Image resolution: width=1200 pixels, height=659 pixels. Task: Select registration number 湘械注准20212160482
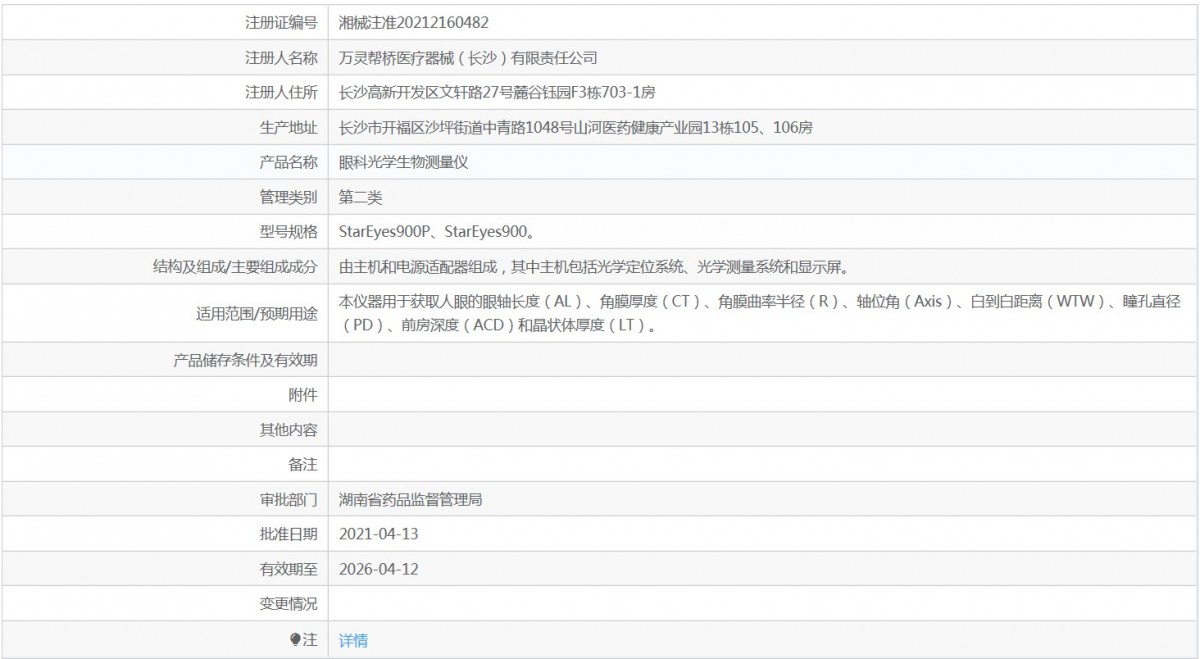(414, 22)
